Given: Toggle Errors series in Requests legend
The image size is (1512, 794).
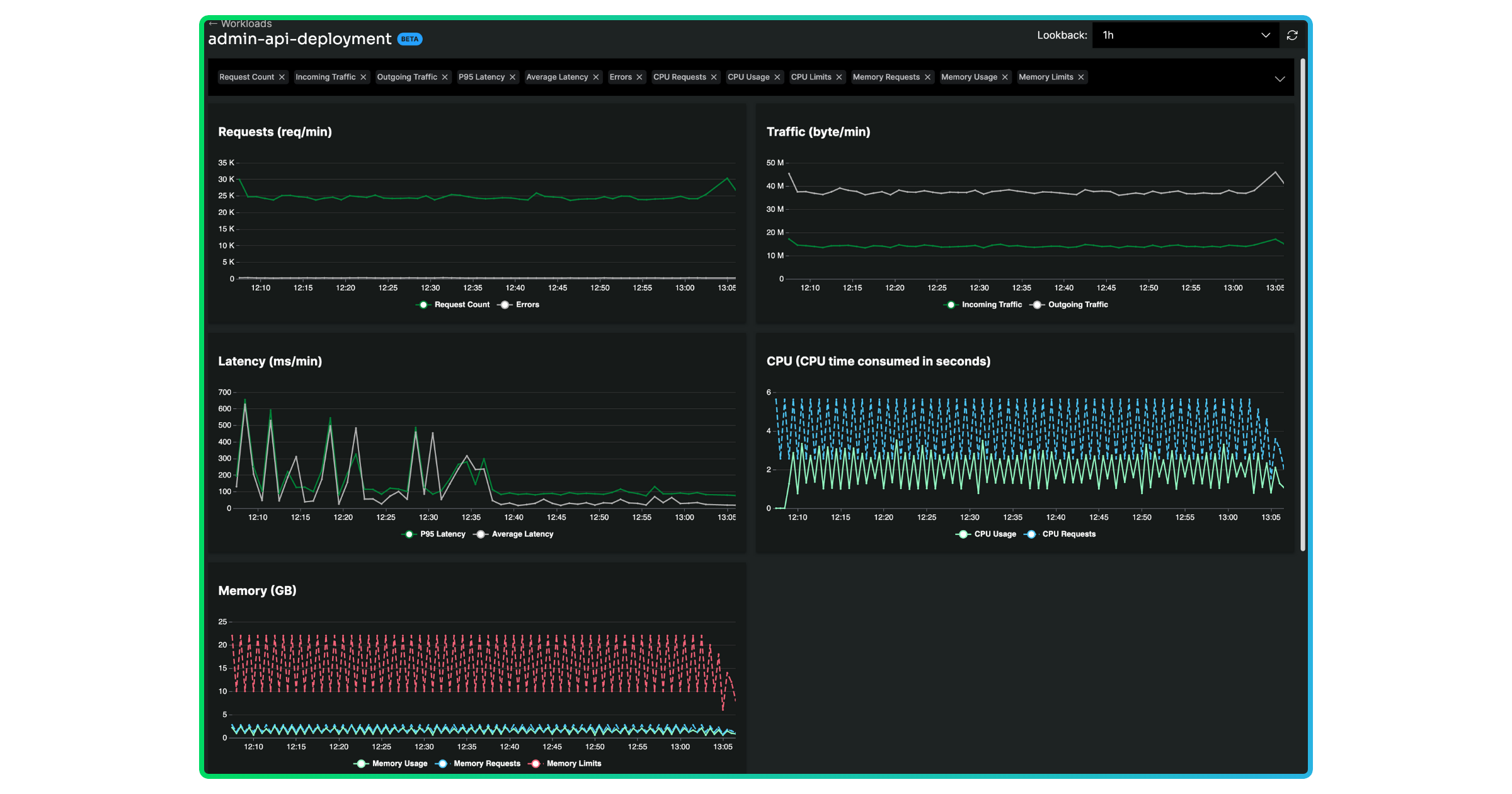Looking at the screenshot, I should [527, 304].
